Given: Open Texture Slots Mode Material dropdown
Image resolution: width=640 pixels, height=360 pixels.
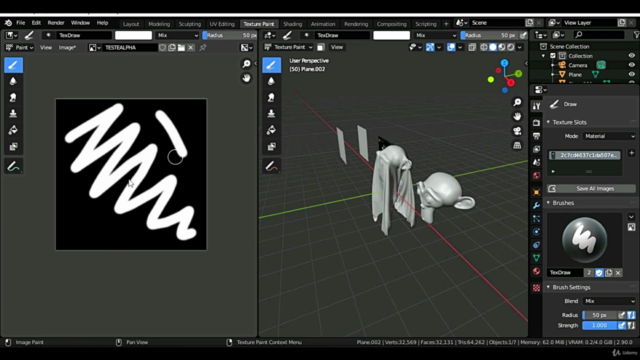Looking at the screenshot, I should point(609,136).
